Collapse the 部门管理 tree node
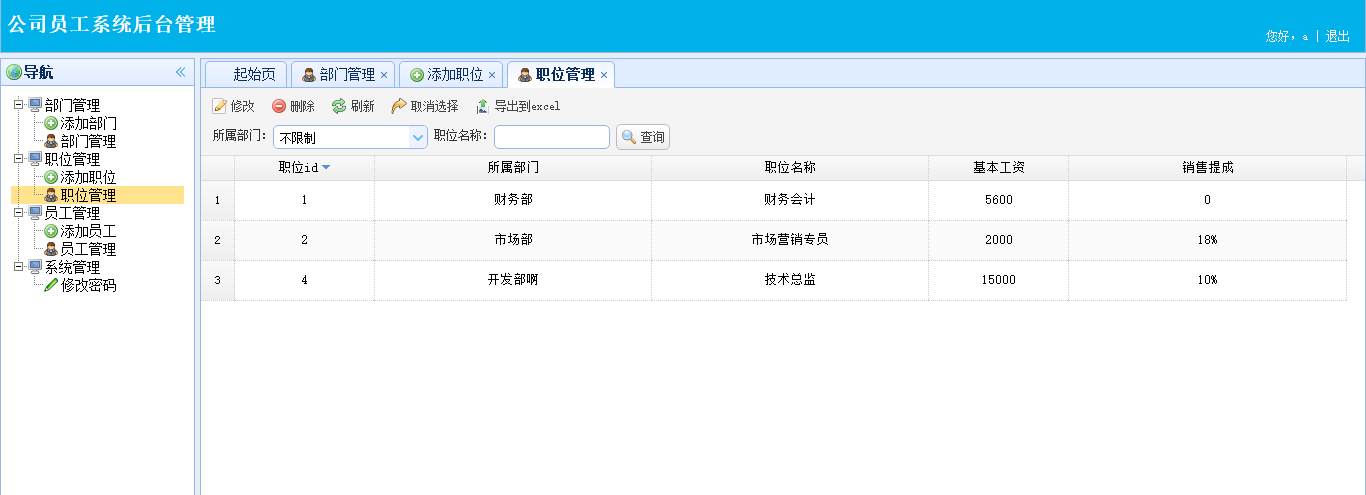The image size is (1366, 495). pos(19,105)
